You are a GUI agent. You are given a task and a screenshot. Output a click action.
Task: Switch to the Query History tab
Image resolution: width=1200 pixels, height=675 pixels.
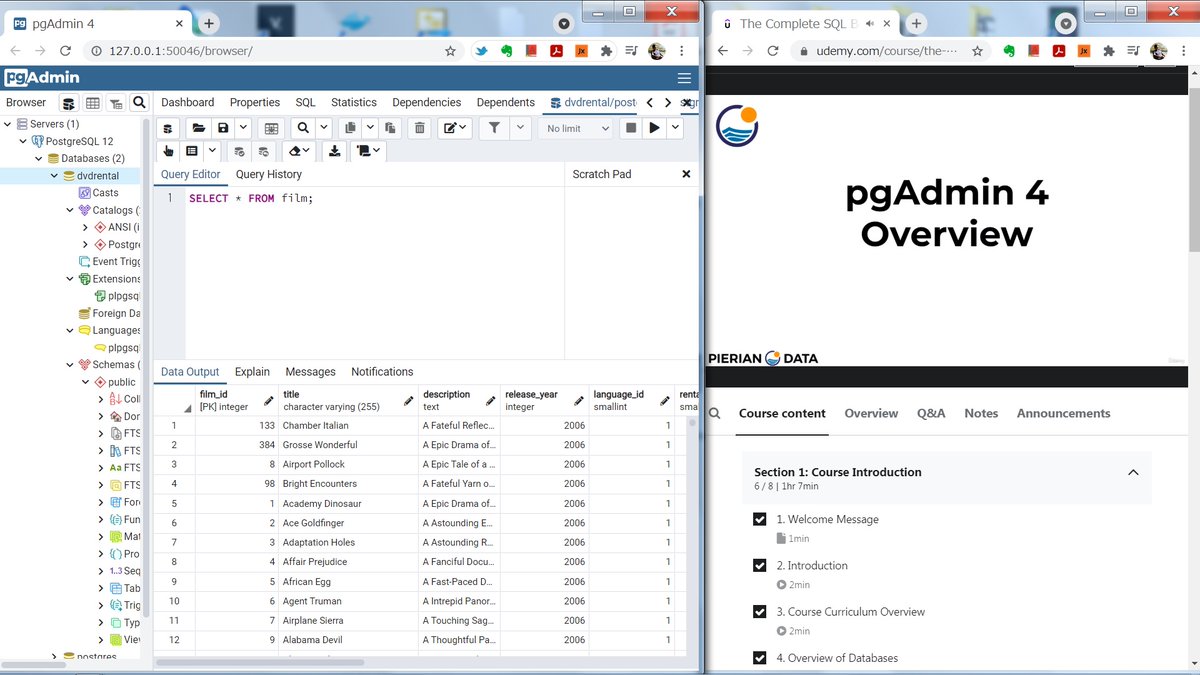(x=269, y=174)
